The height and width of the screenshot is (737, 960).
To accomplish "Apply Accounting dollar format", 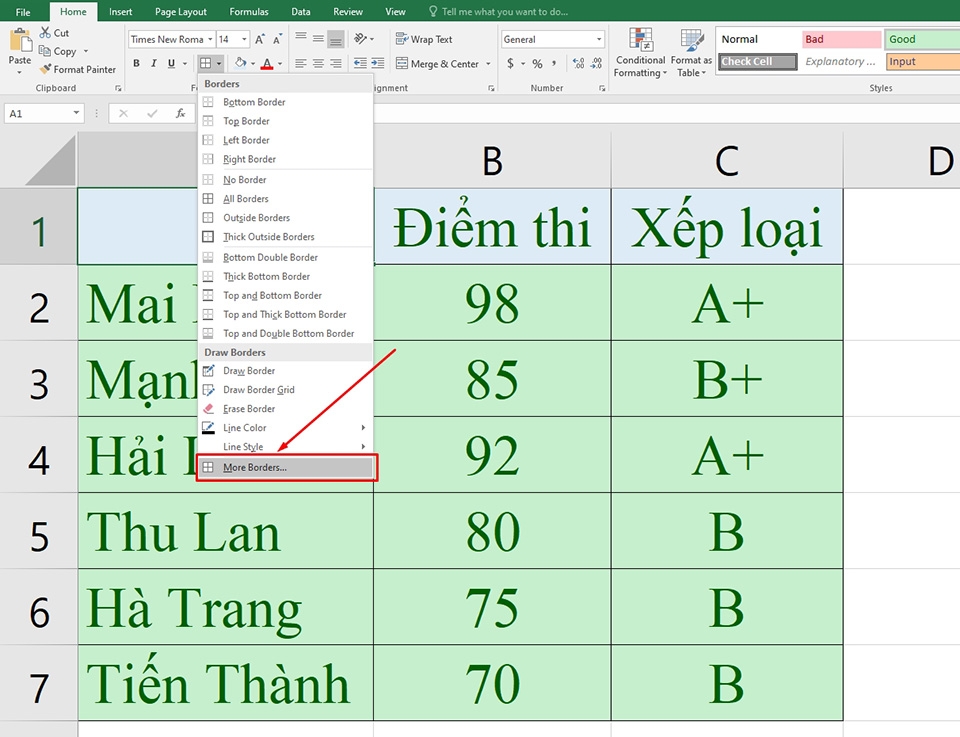I will click(511, 63).
